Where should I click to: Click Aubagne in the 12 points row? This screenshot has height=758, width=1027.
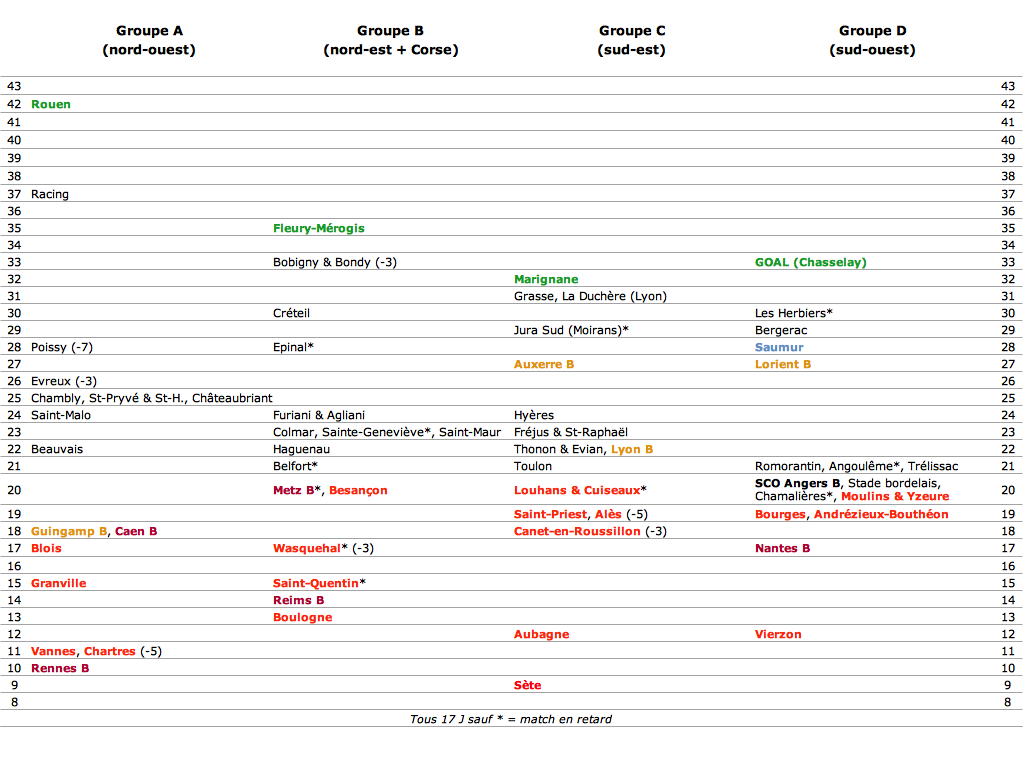pos(541,634)
